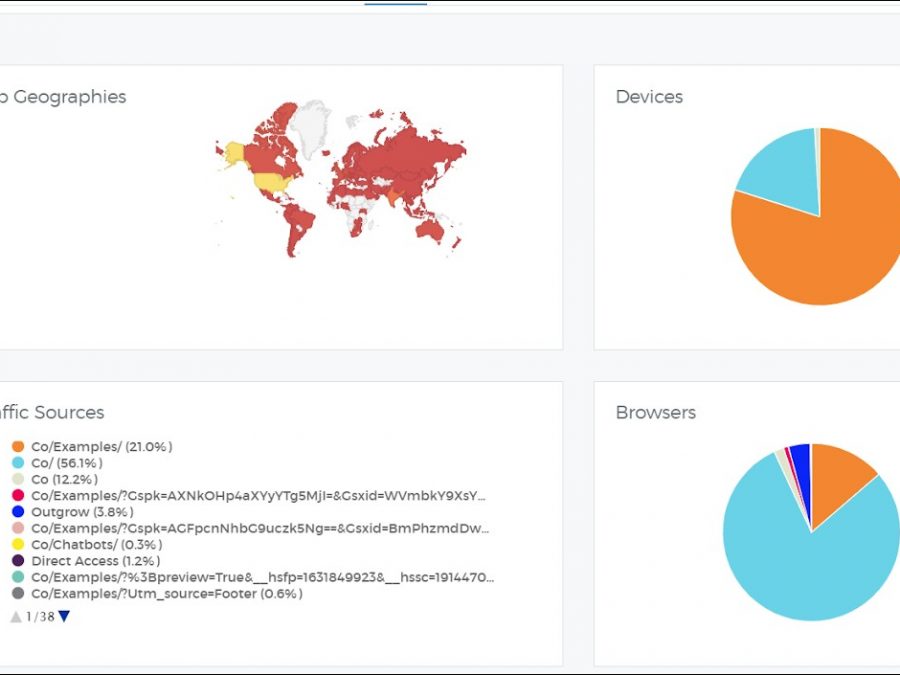
Task: Toggle the Co/Examples/ (21.0%) legend entry
Action: coord(101,447)
